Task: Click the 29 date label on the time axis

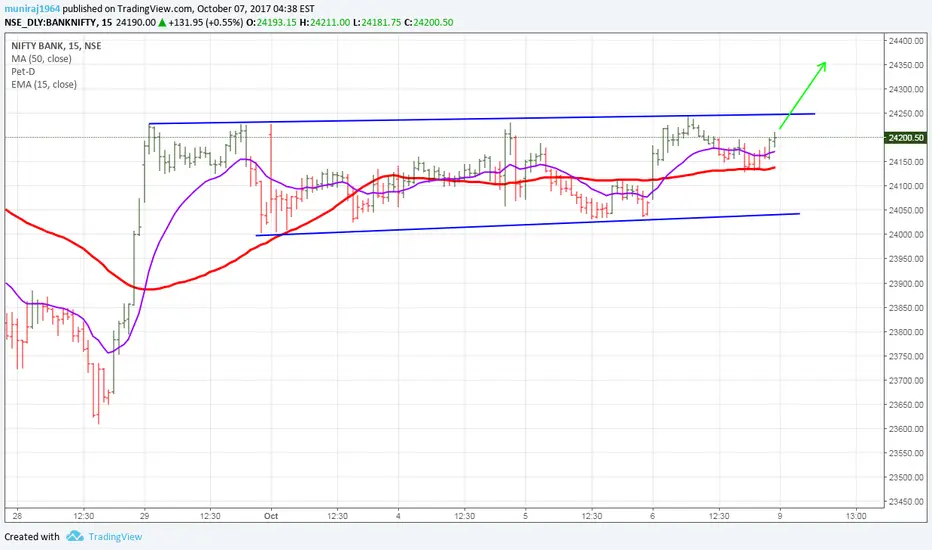Action: tap(144, 516)
